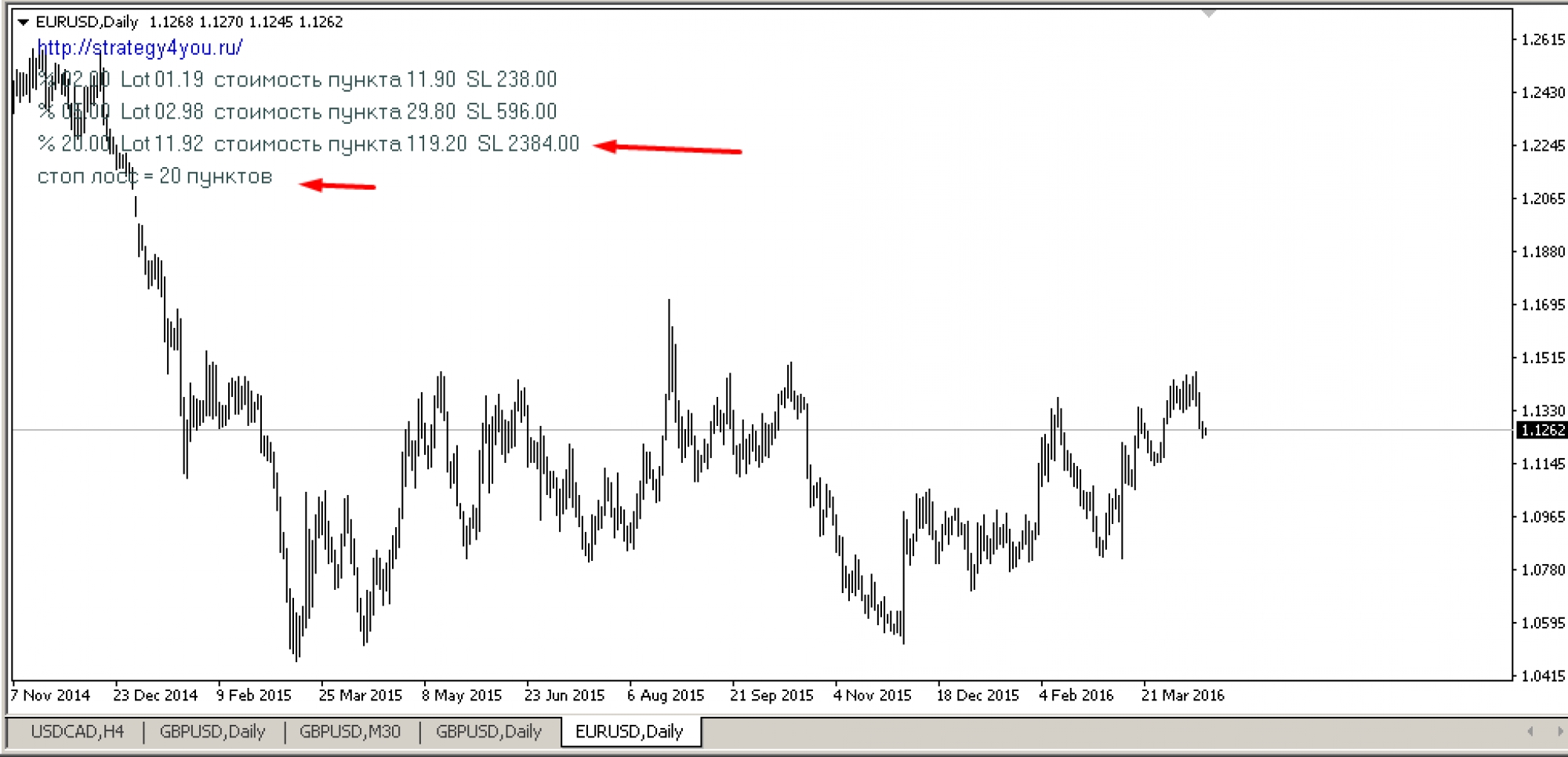Screen dimensions: 1568x757
Task: Click the 21 Mar 2016 date on the time axis
Action: (1182, 695)
